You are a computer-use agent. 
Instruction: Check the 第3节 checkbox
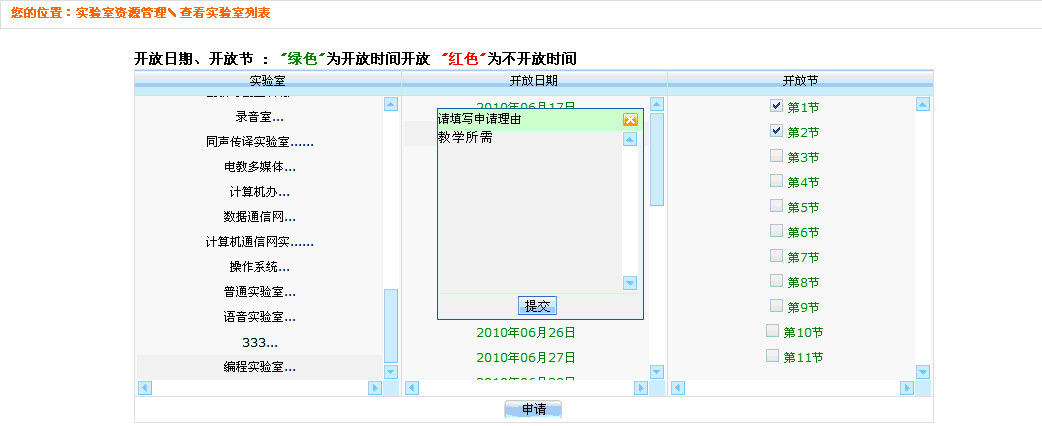[777, 155]
